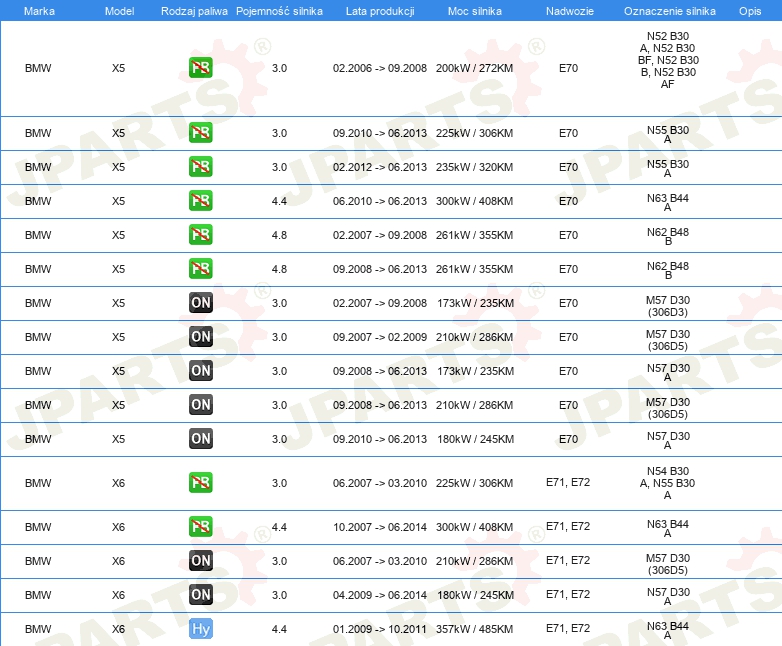
Task: Click PB fuel icon in 200kW / 272KM row
Action: [x=201, y=68]
